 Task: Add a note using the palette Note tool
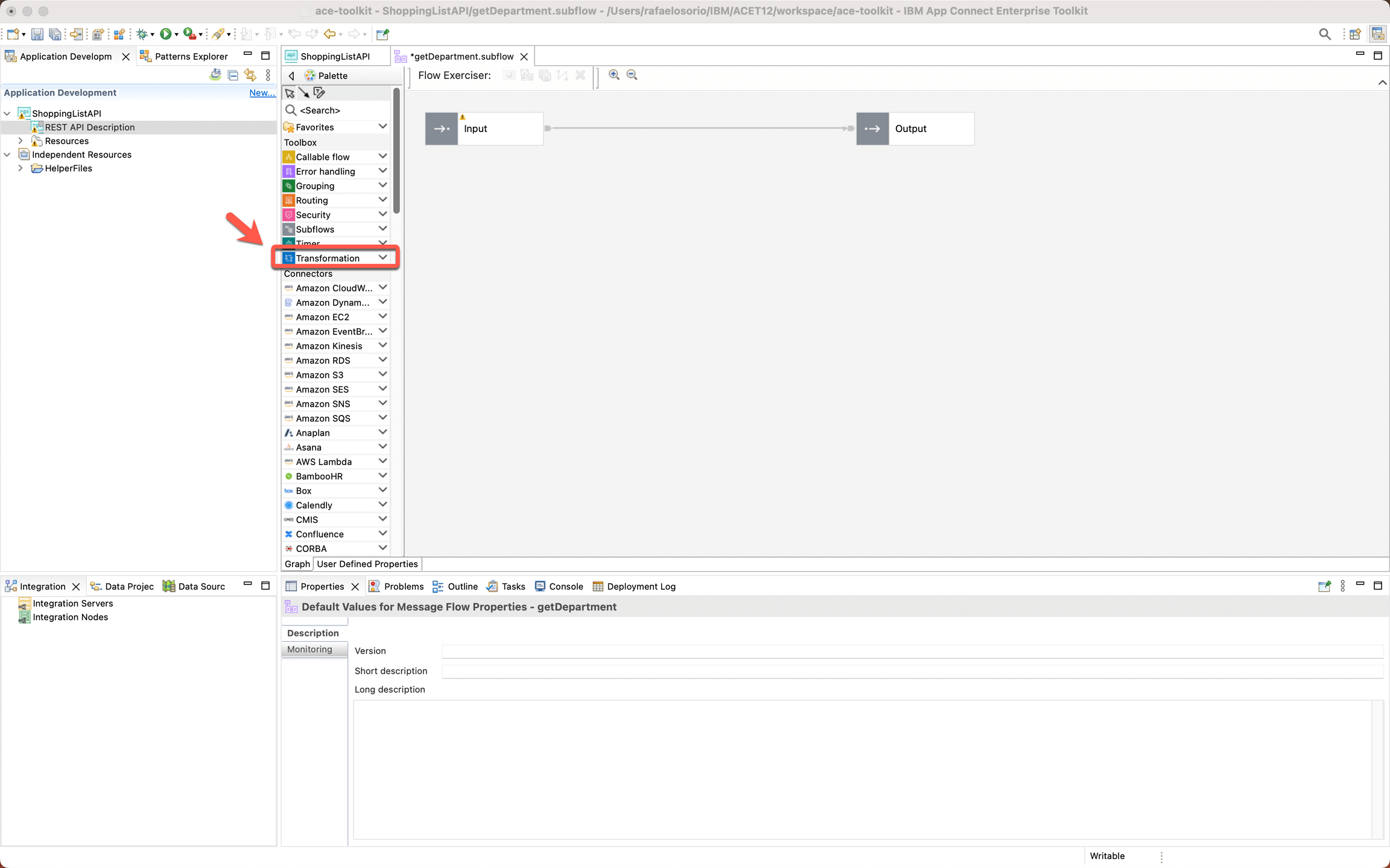coord(319,93)
